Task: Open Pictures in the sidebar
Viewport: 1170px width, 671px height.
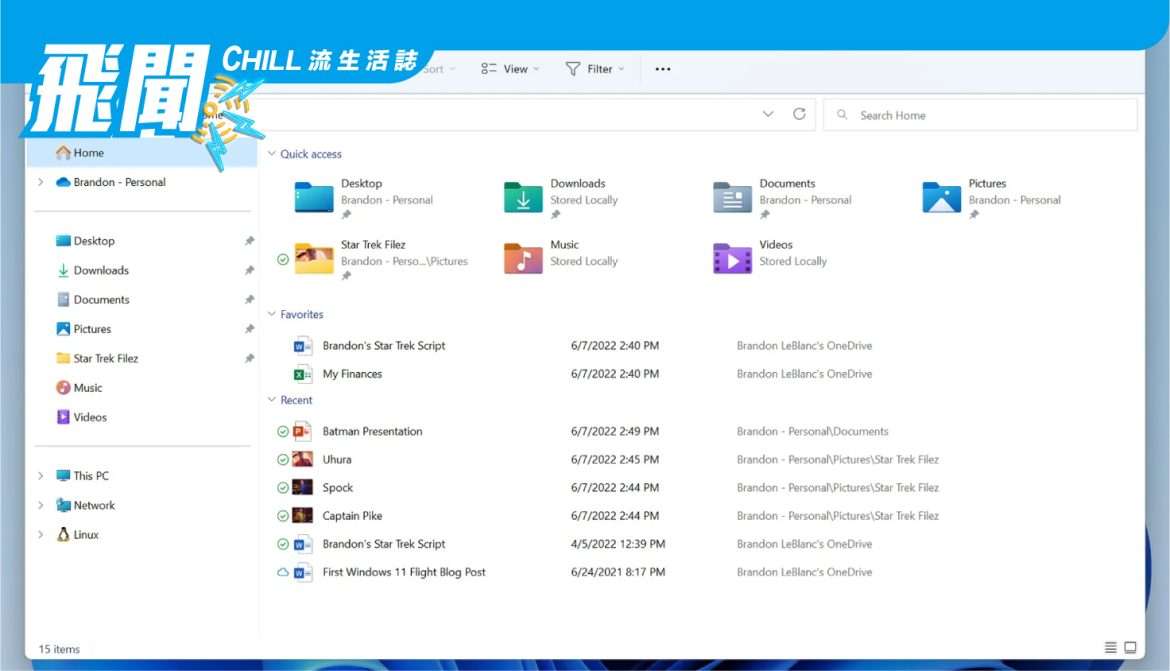Action: click(x=84, y=328)
